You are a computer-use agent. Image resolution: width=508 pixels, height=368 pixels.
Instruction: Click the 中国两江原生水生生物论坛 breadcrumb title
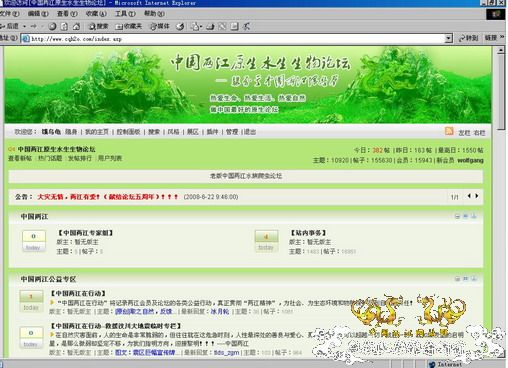coord(56,149)
